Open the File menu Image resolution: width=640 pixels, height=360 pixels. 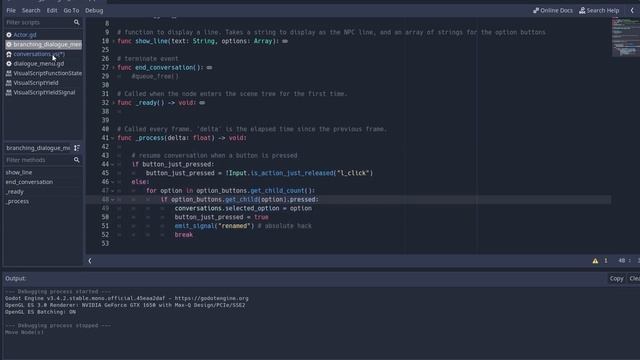point(11,10)
